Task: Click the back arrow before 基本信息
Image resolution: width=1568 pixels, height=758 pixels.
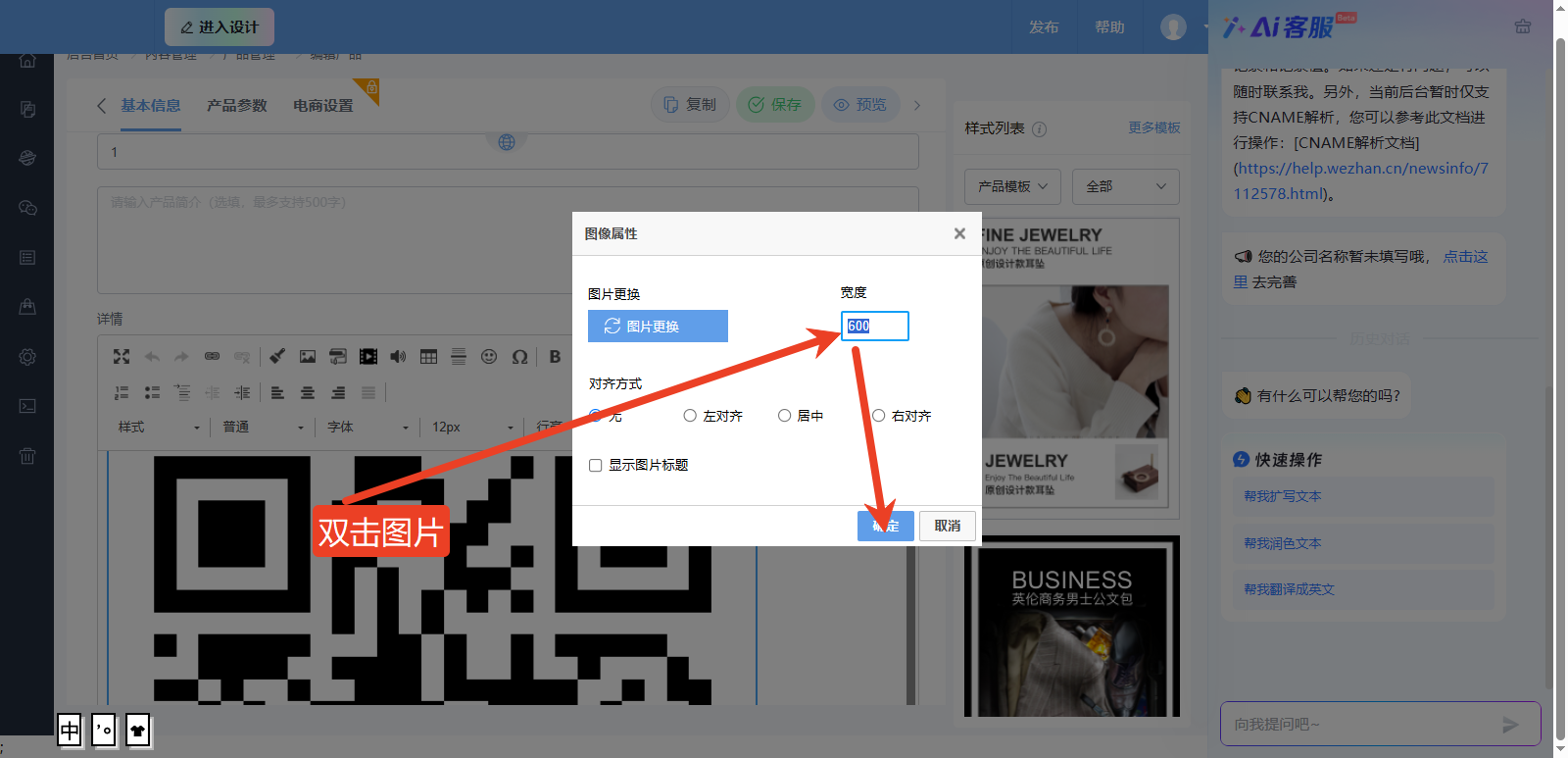Action: [101, 105]
